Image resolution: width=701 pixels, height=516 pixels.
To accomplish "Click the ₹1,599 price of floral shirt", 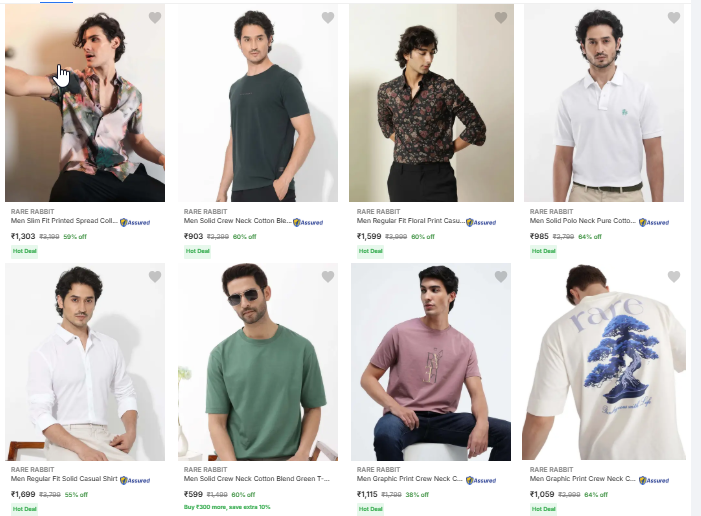I will click(370, 237).
